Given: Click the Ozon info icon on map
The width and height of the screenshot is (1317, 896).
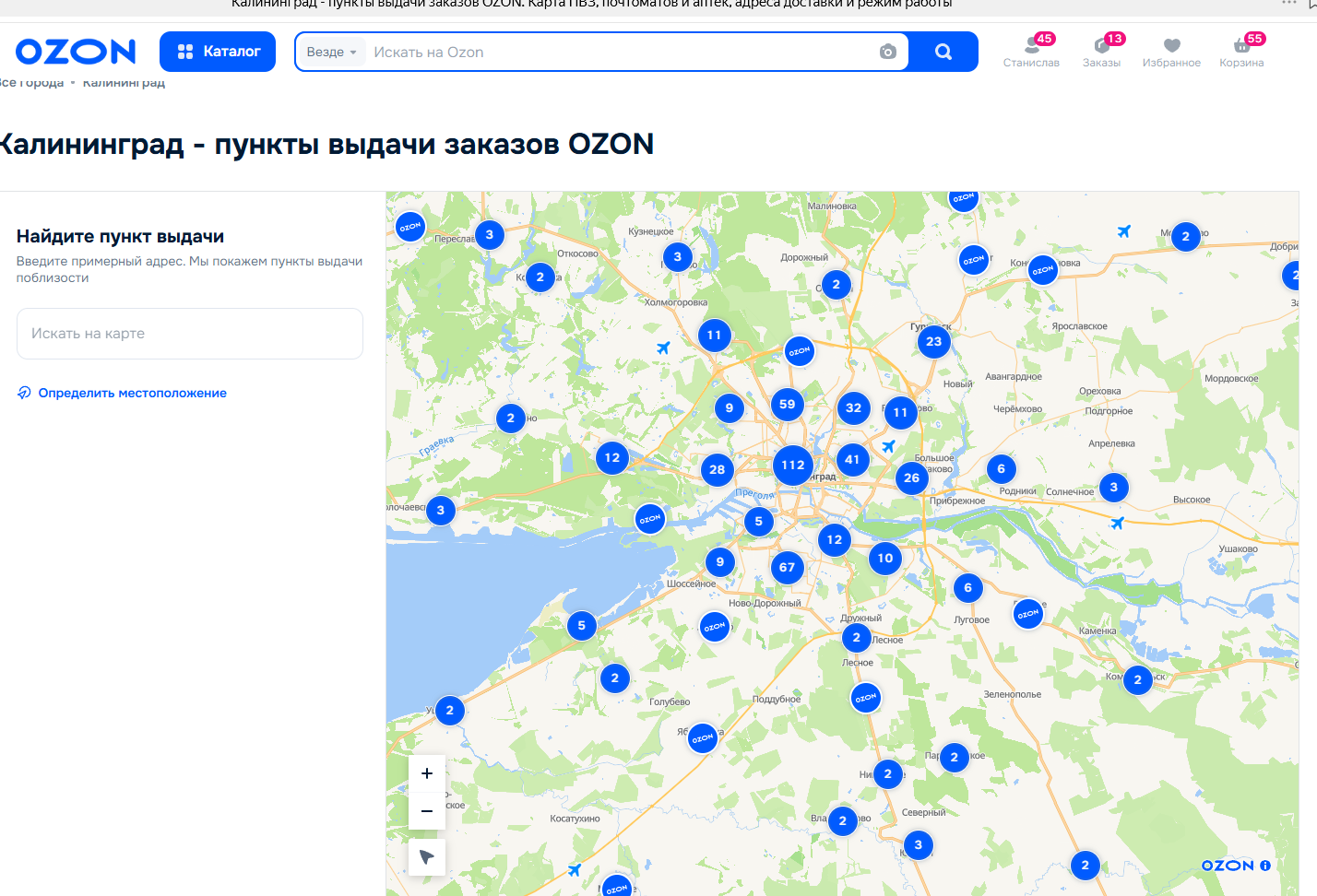Looking at the screenshot, I should 1265,866.
